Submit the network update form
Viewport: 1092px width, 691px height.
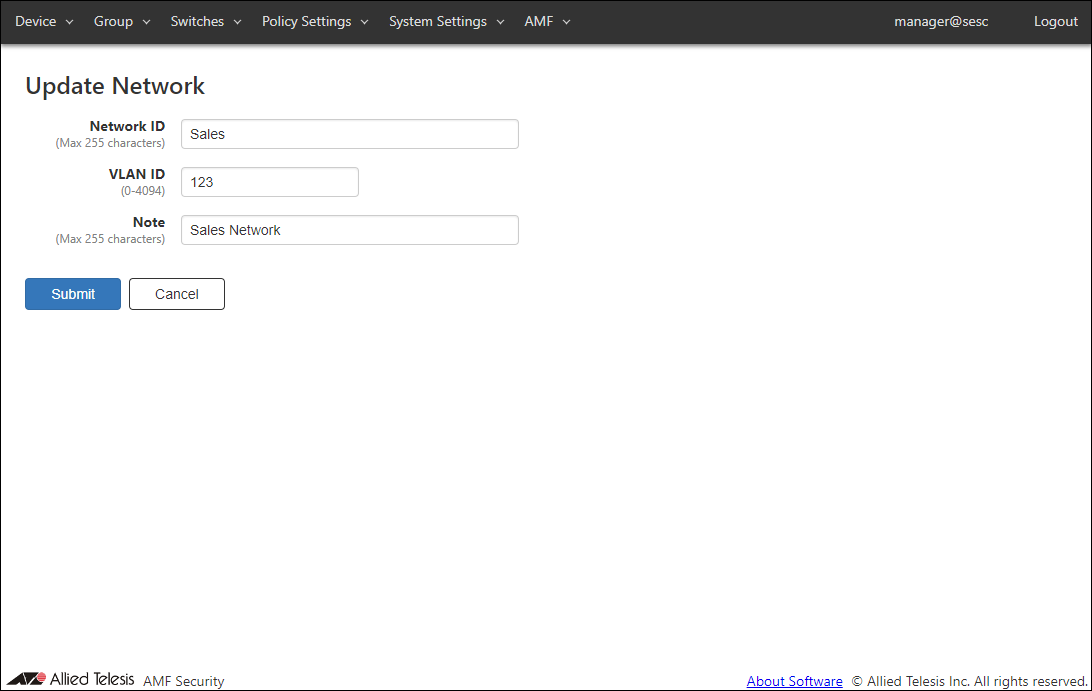tap(73, 294)
